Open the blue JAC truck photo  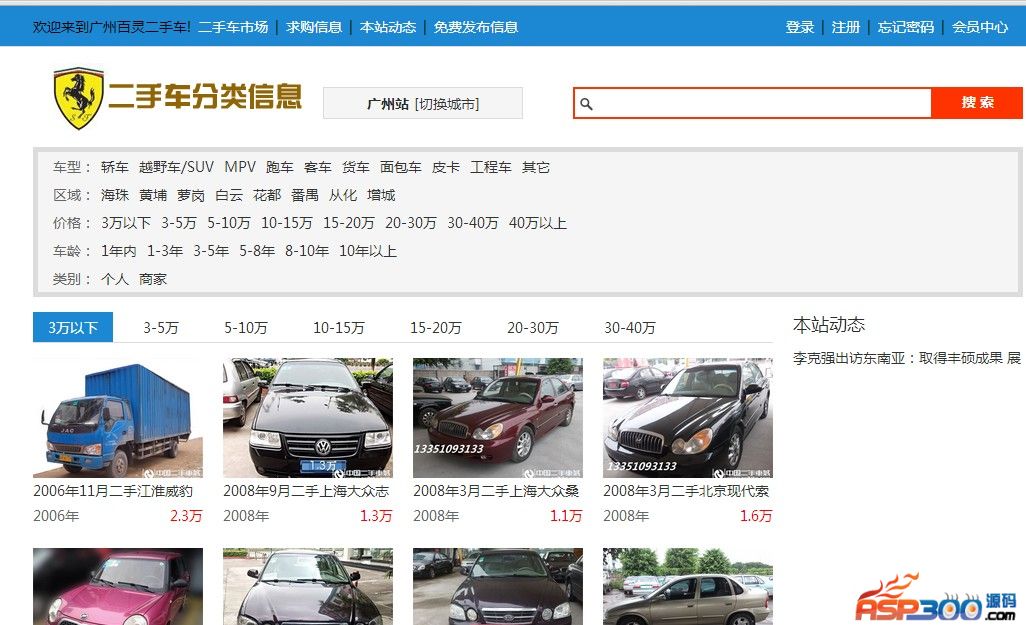coord(118,418)
